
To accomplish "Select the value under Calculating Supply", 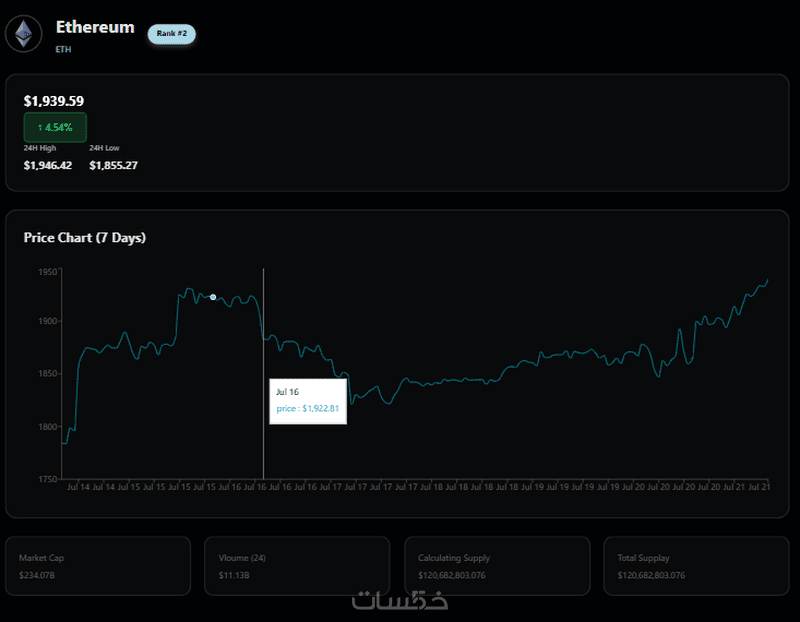I will click(x=452, y=575).
